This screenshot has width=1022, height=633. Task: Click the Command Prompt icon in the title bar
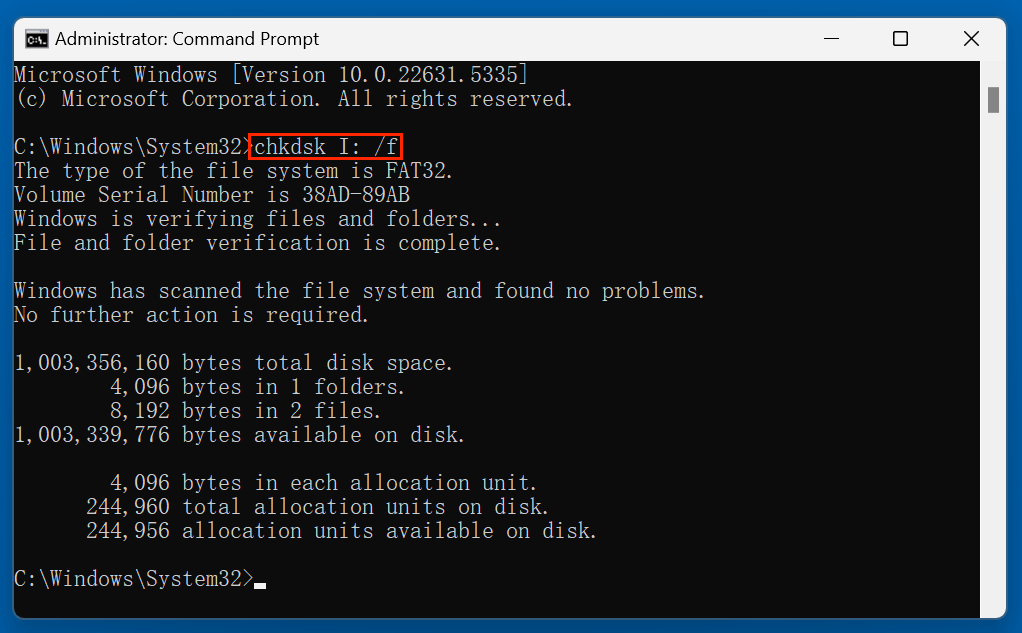(37, 38)
